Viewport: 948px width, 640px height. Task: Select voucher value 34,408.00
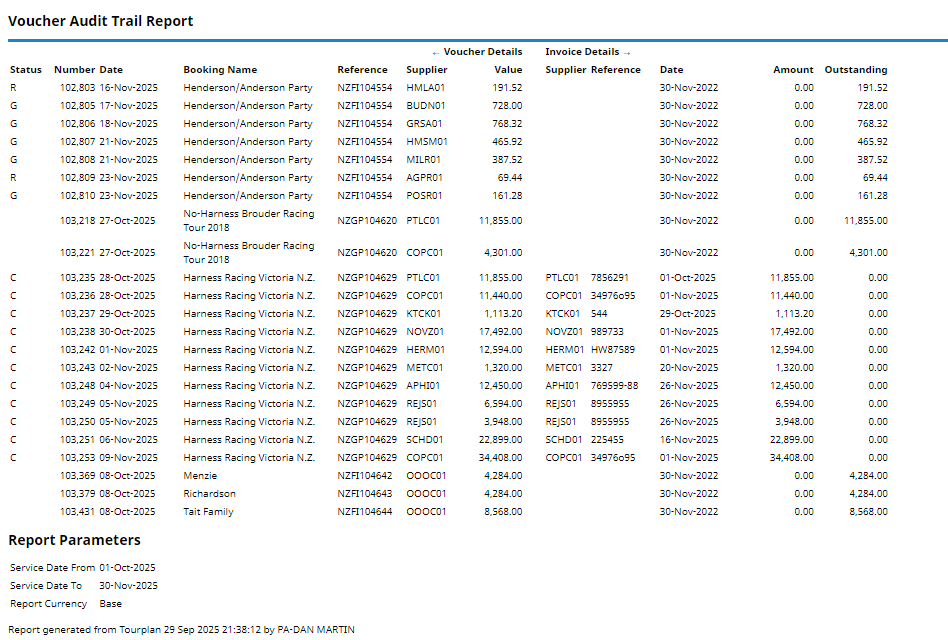pos(500,458)
